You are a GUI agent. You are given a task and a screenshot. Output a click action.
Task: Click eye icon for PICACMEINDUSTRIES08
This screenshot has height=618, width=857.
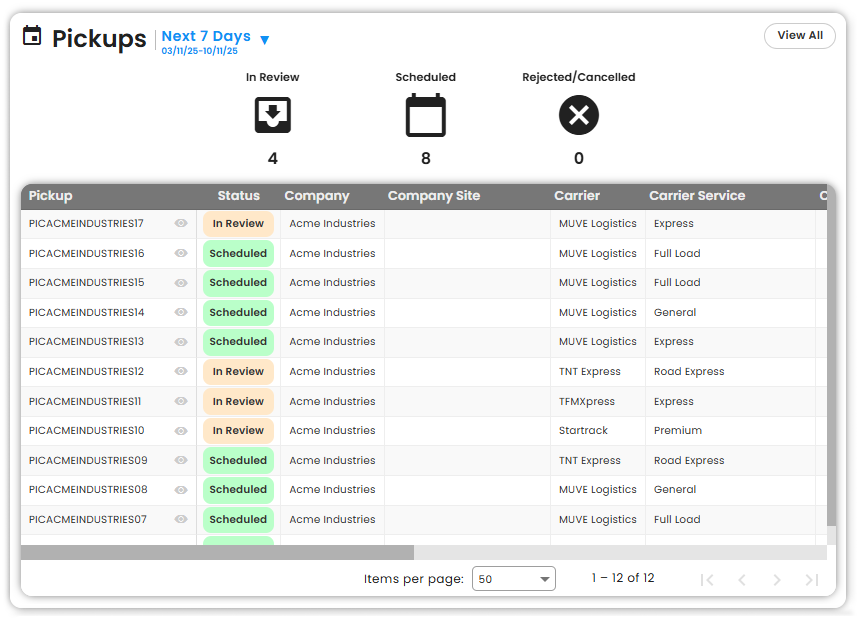coord(181,490)
